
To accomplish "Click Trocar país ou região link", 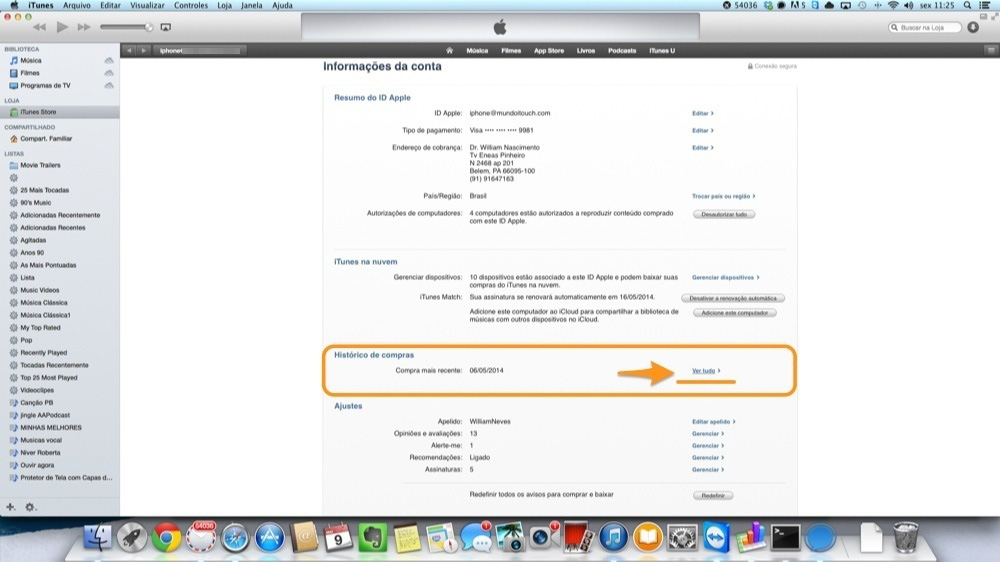I will click(x=723, y=196).
